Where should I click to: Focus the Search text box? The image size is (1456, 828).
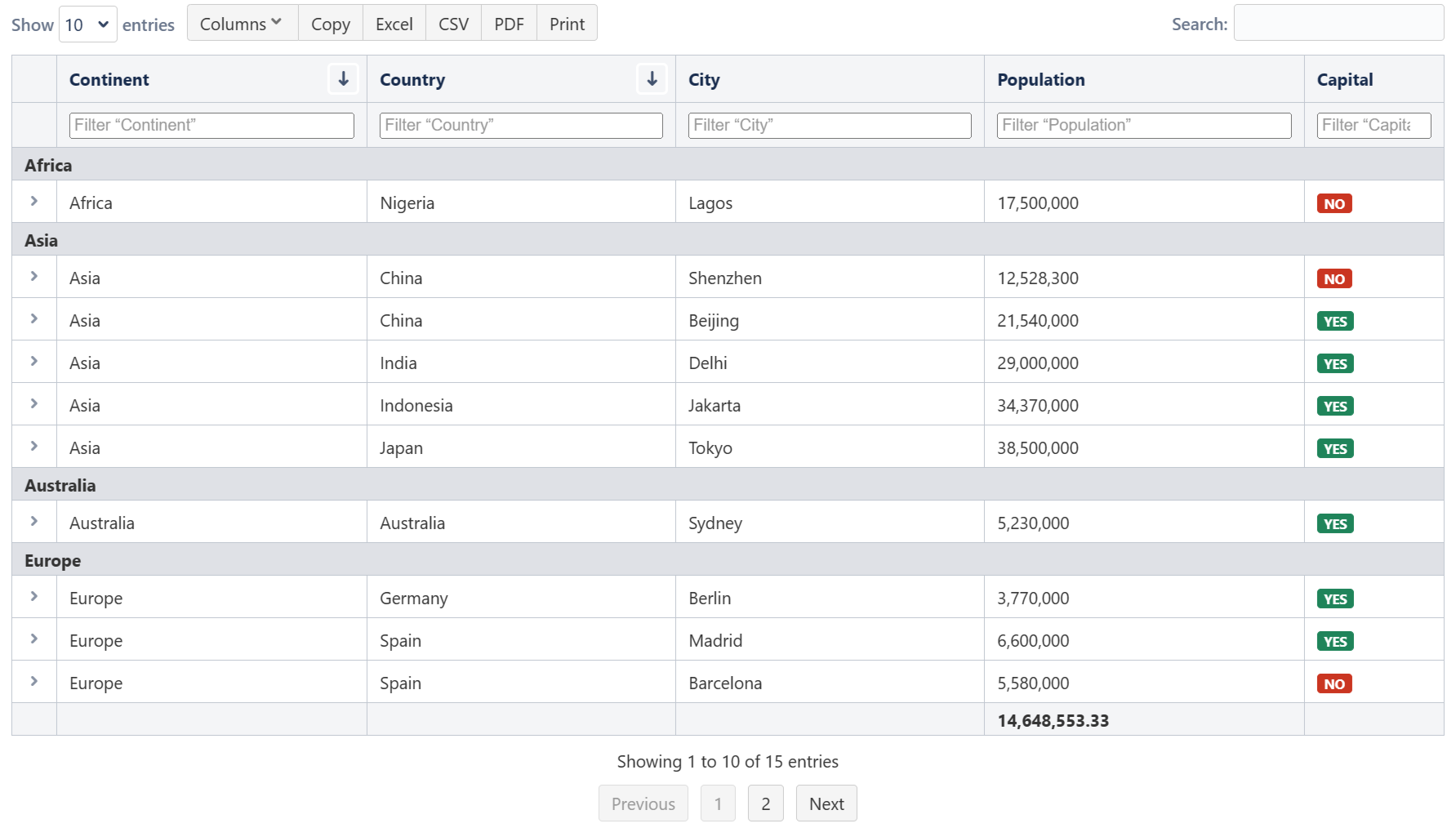tap(1338, 23)
